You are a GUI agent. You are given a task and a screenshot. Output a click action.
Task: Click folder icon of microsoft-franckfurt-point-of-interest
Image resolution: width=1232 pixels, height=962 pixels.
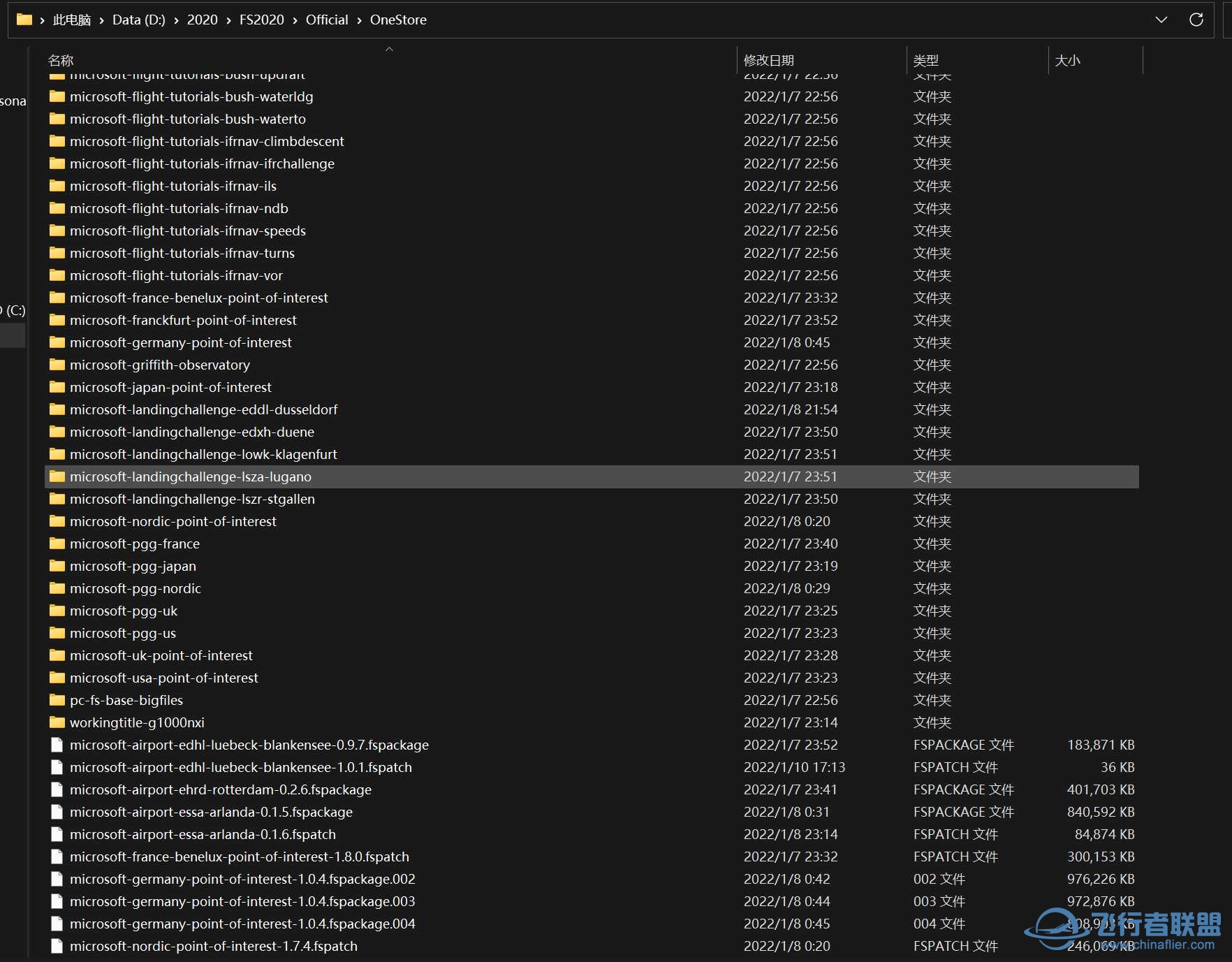pos(57,320)
